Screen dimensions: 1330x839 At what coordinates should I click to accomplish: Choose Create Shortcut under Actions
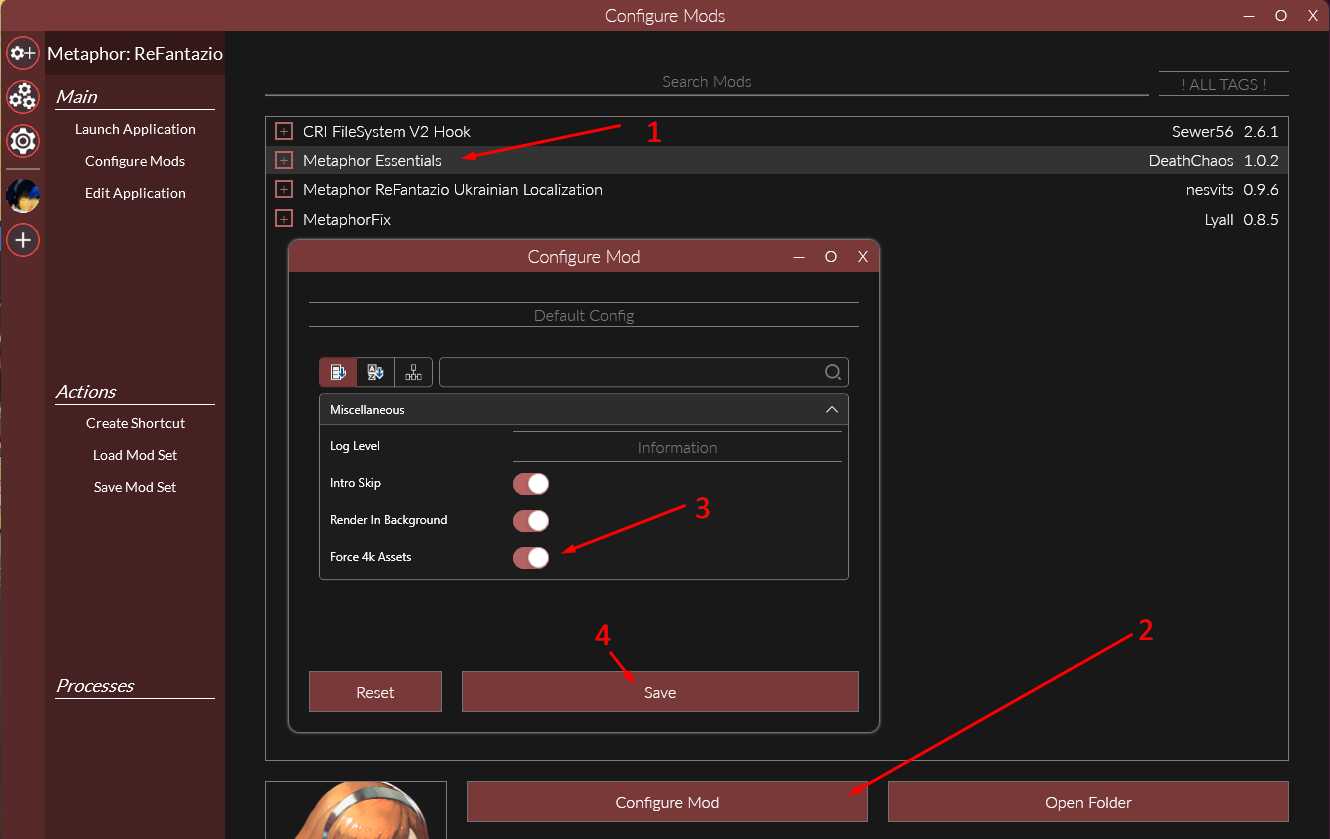(x=135, y=423)
